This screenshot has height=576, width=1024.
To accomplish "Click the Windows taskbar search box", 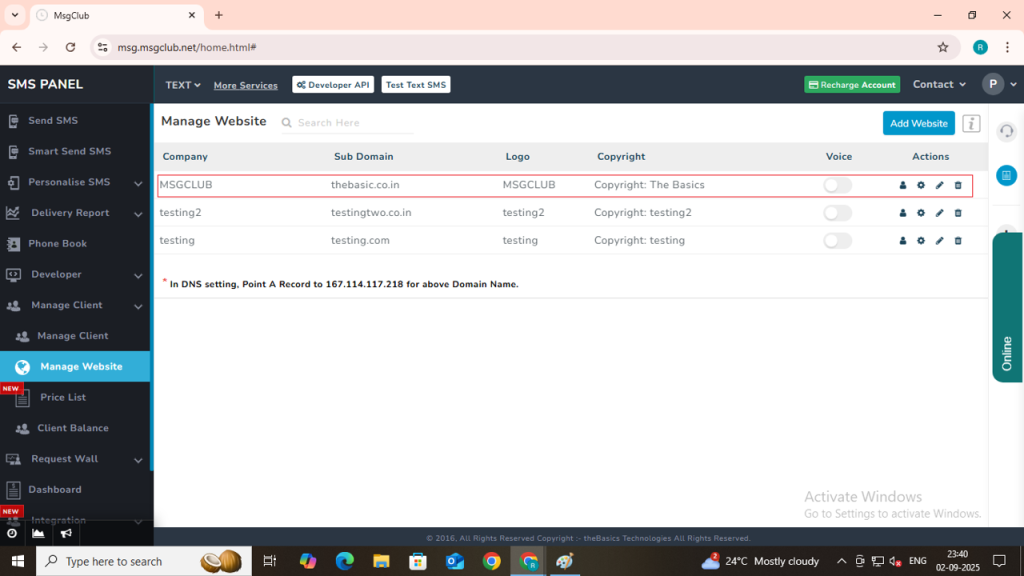I will click(x=144, y=561).
